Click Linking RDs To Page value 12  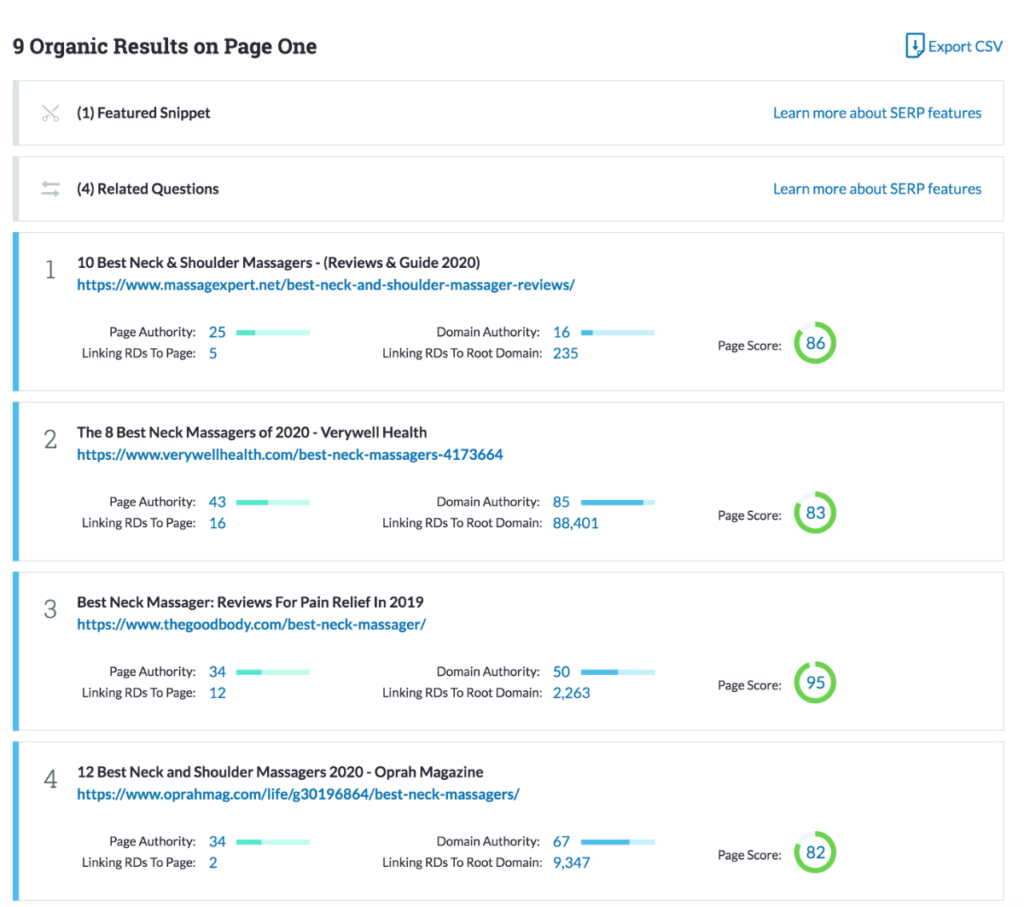click(217, 693)
